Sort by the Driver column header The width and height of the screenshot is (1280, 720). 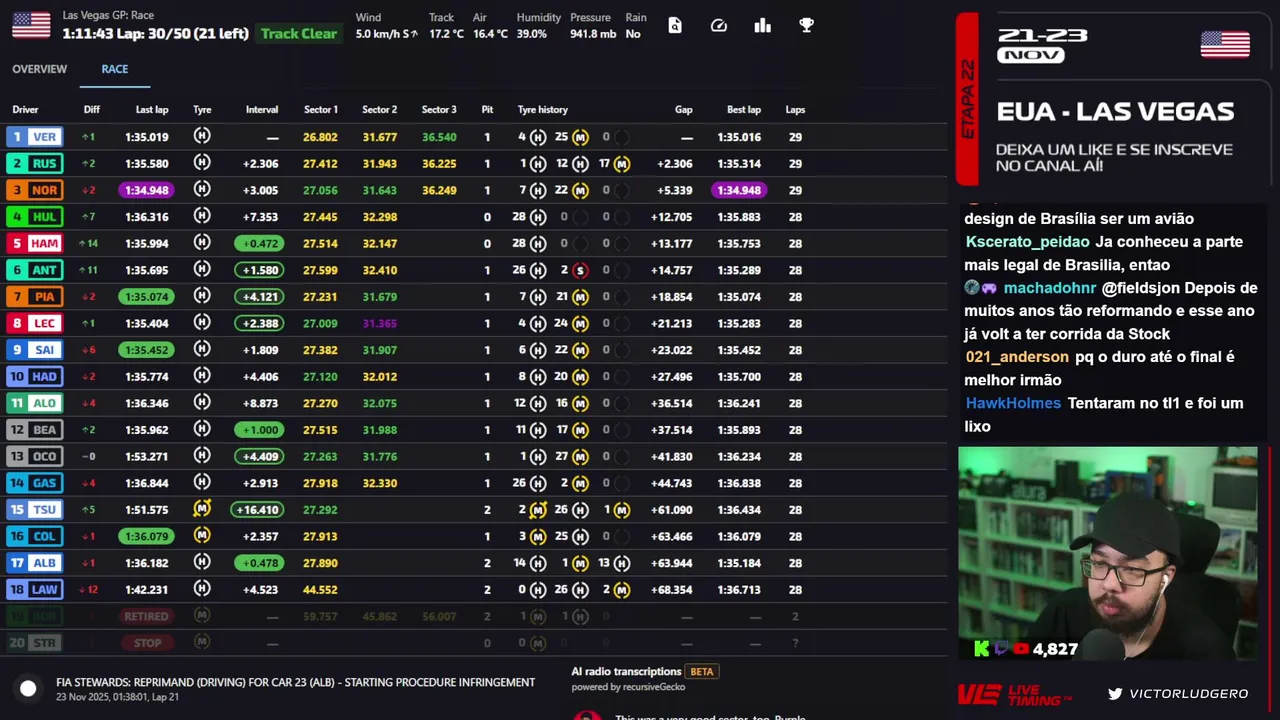[25, 110]
